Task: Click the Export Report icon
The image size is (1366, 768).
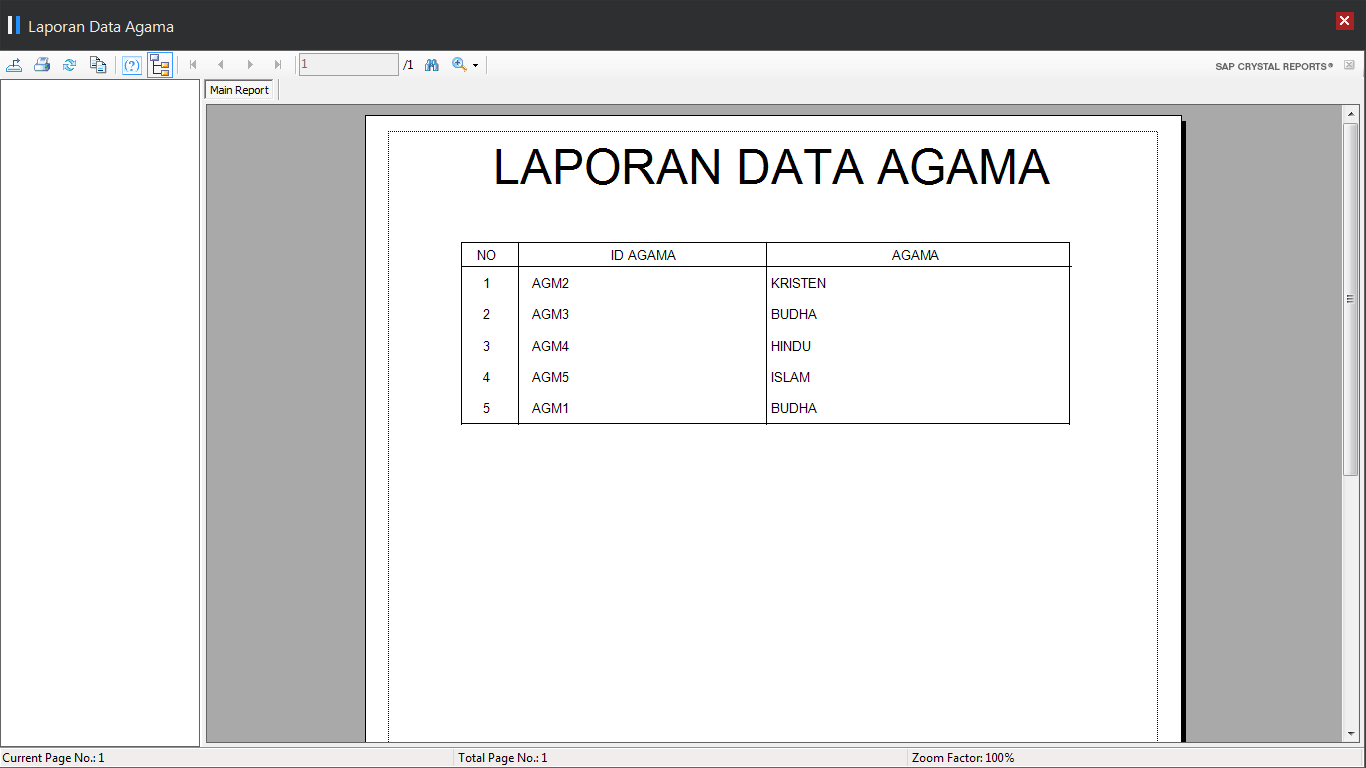Action: pos(14,64)
